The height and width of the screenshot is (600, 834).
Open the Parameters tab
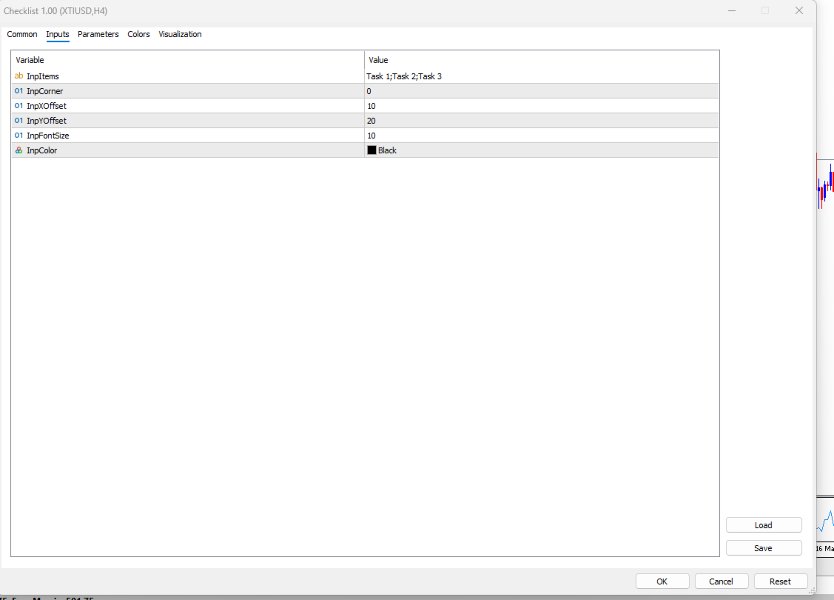pos(98,34)
